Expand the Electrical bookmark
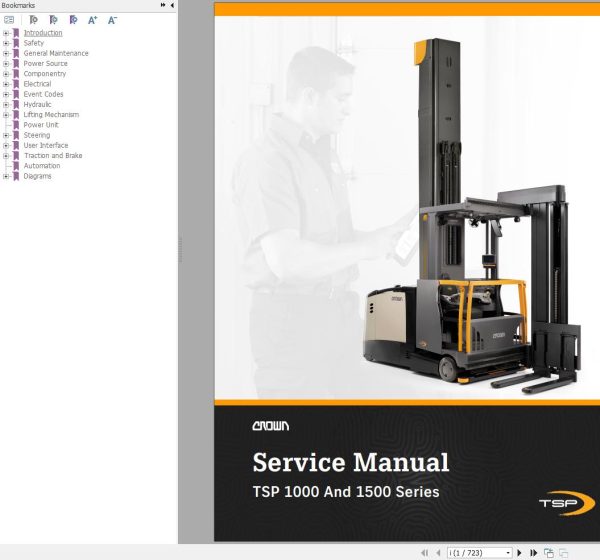600x560 pixels. (6, 84)
